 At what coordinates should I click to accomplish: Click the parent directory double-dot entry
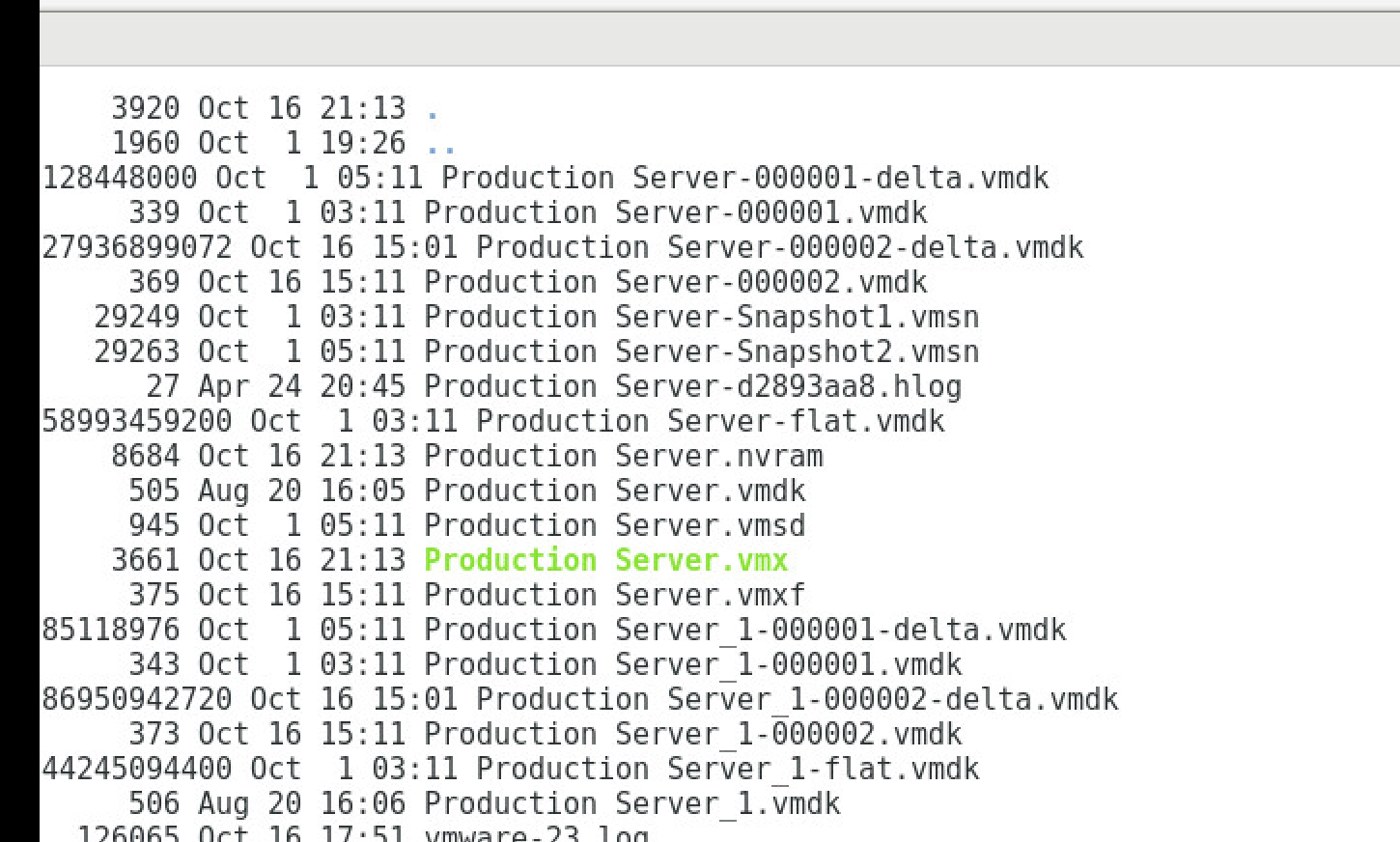click(x=440, y=144)
